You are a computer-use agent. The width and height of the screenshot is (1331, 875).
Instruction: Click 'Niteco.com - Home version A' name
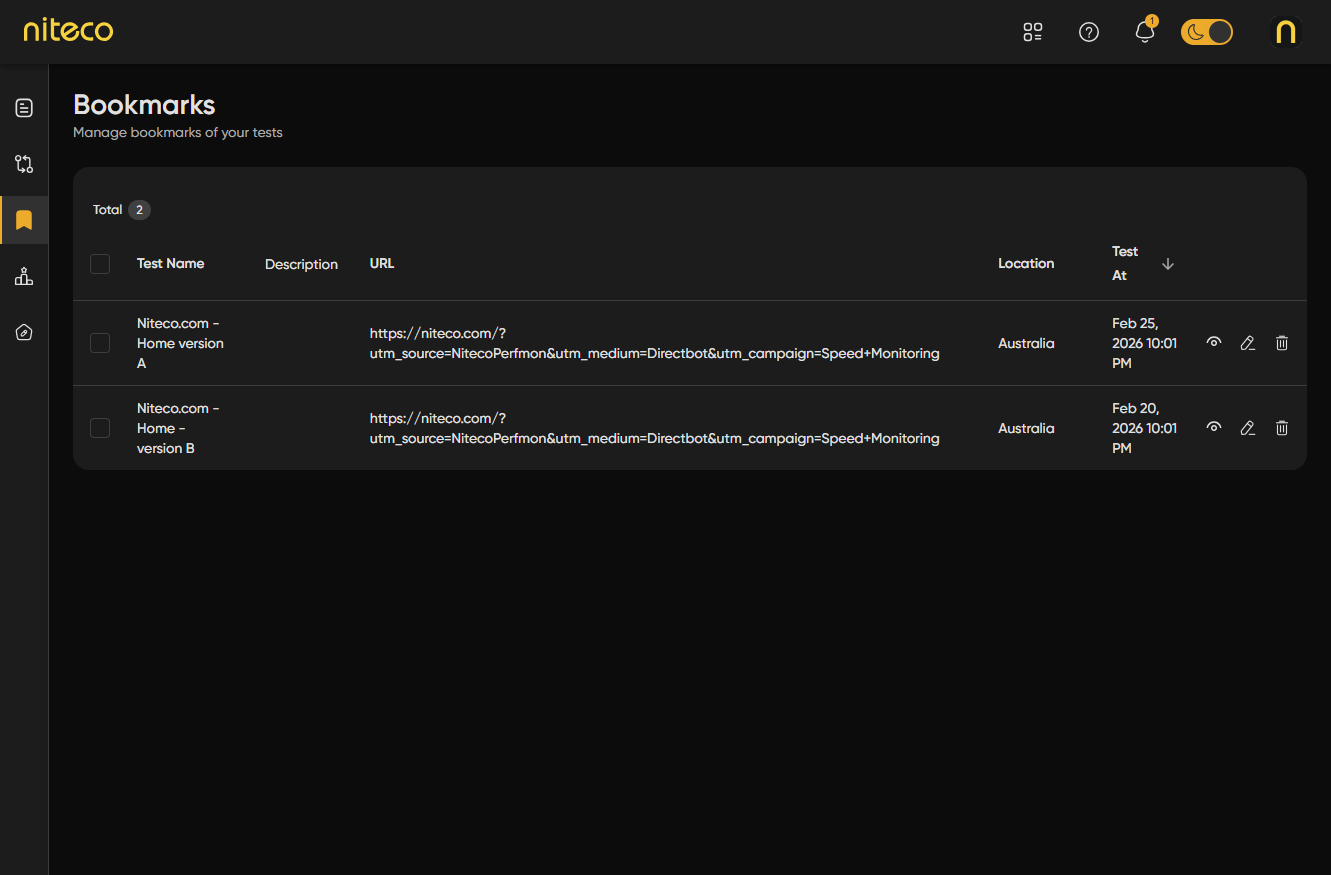[180, 343]
